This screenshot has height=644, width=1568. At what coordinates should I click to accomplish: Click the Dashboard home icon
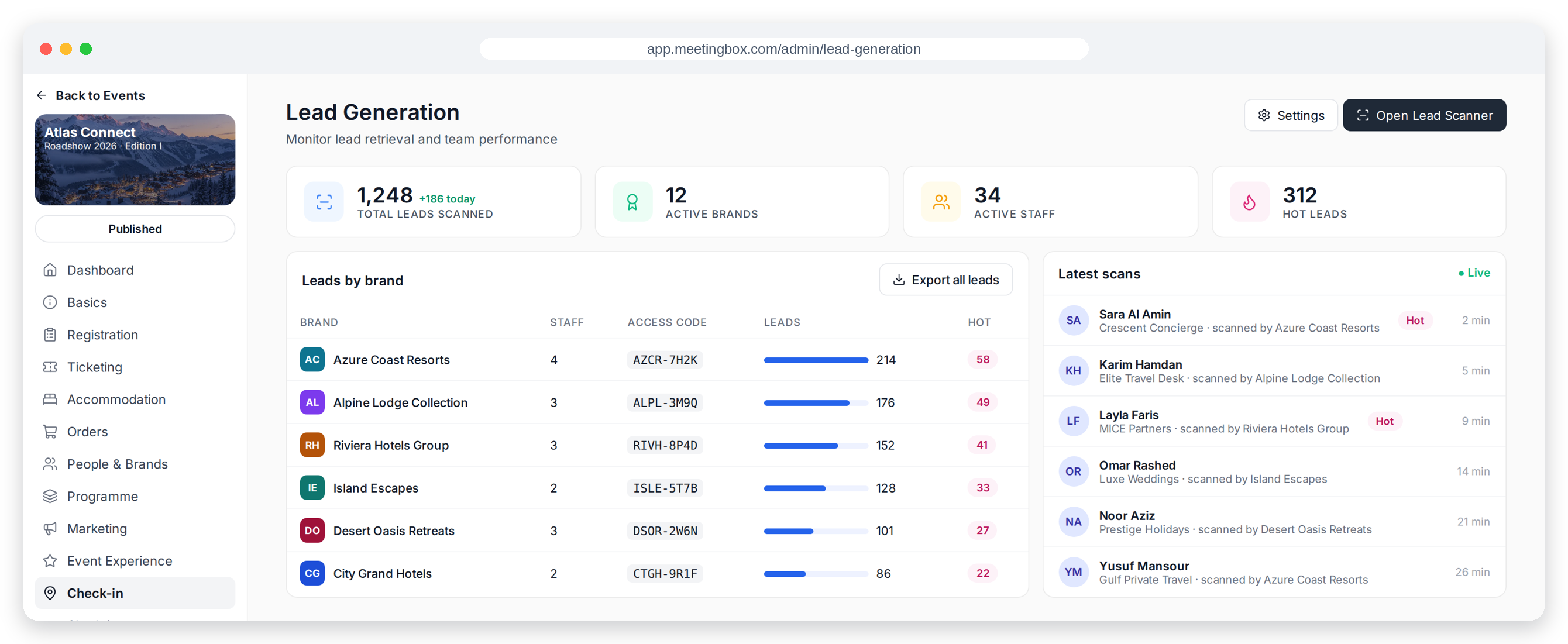[x=50, y=270]
